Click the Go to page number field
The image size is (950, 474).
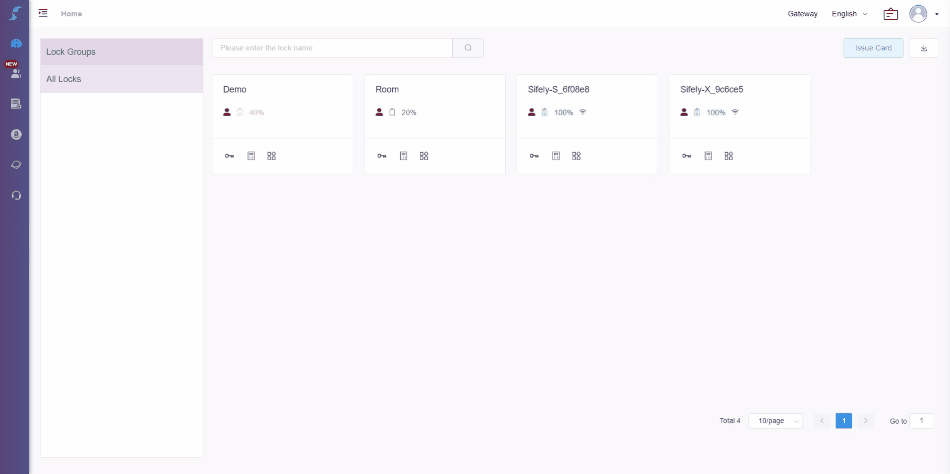click(922, 421)
